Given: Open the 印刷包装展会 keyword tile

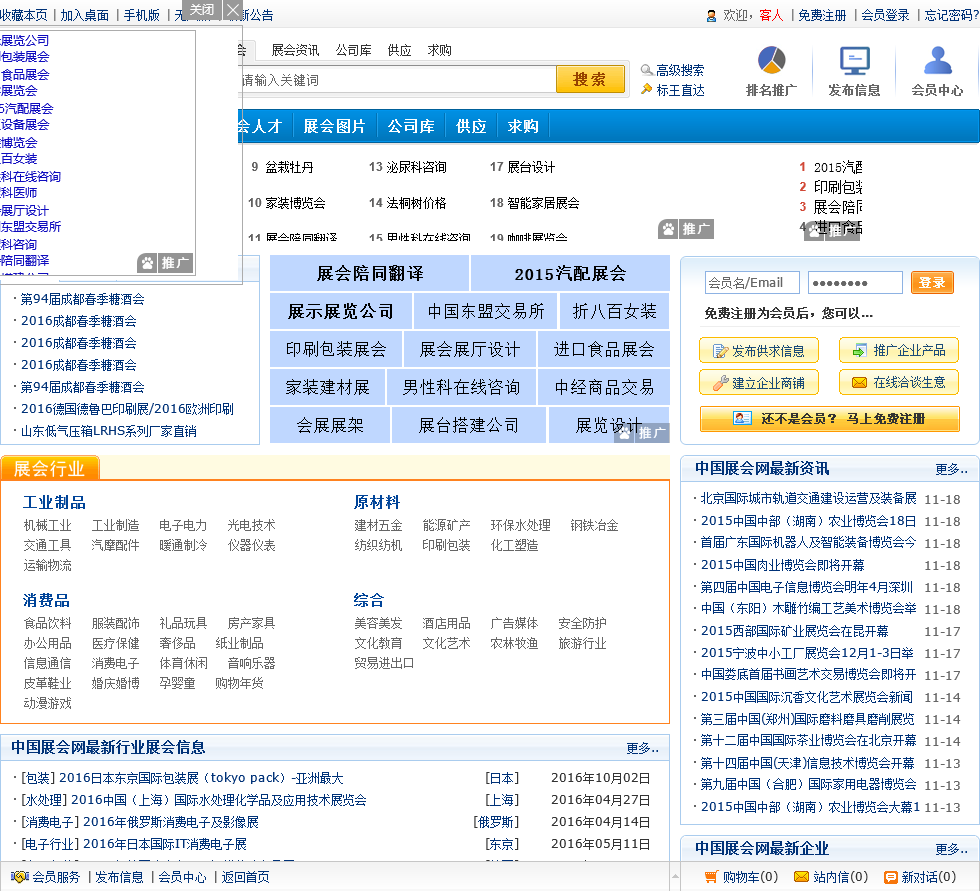Looking at the screenshot, I should (336, 349).
